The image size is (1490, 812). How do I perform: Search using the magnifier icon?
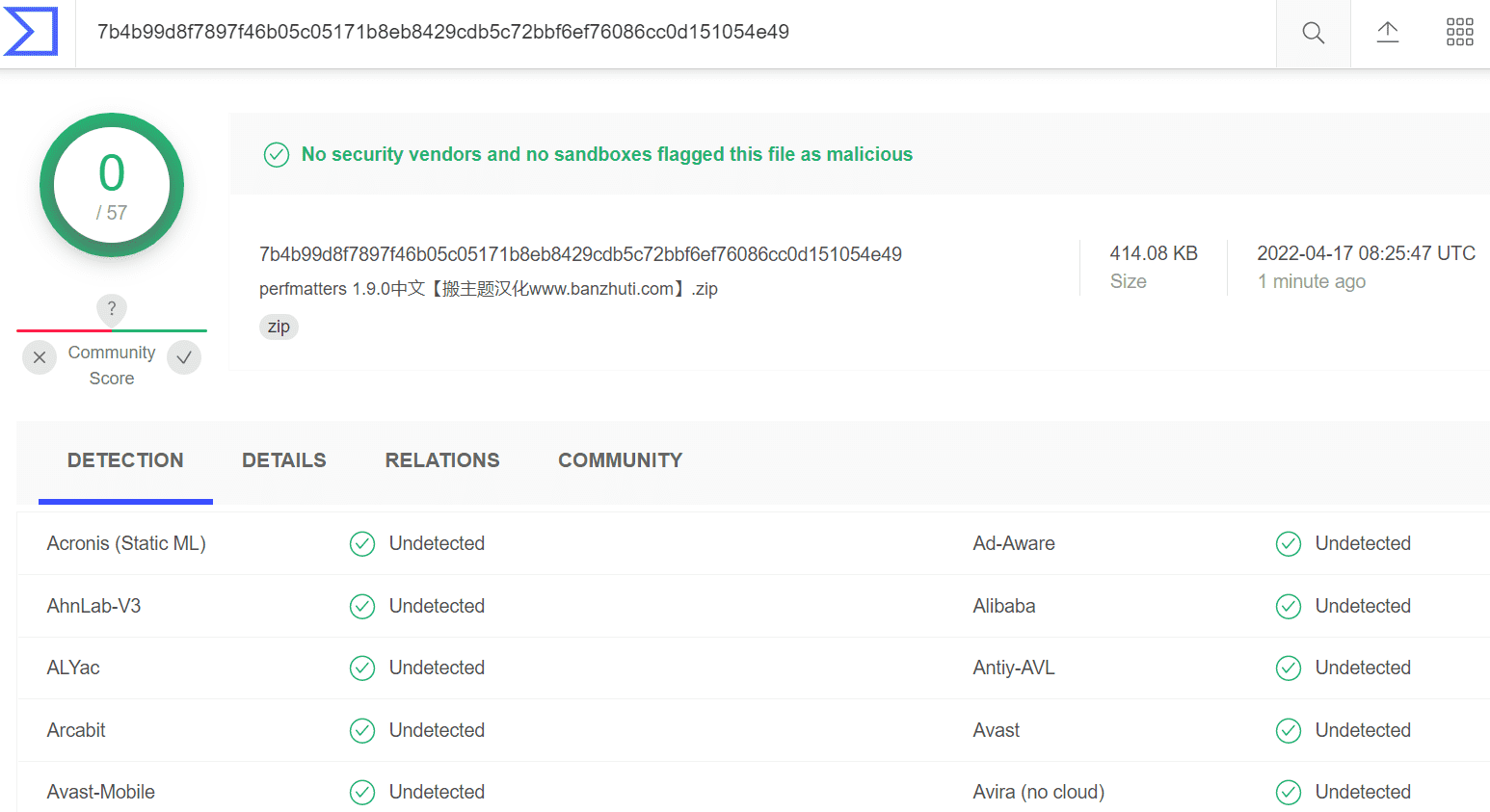1313,33
